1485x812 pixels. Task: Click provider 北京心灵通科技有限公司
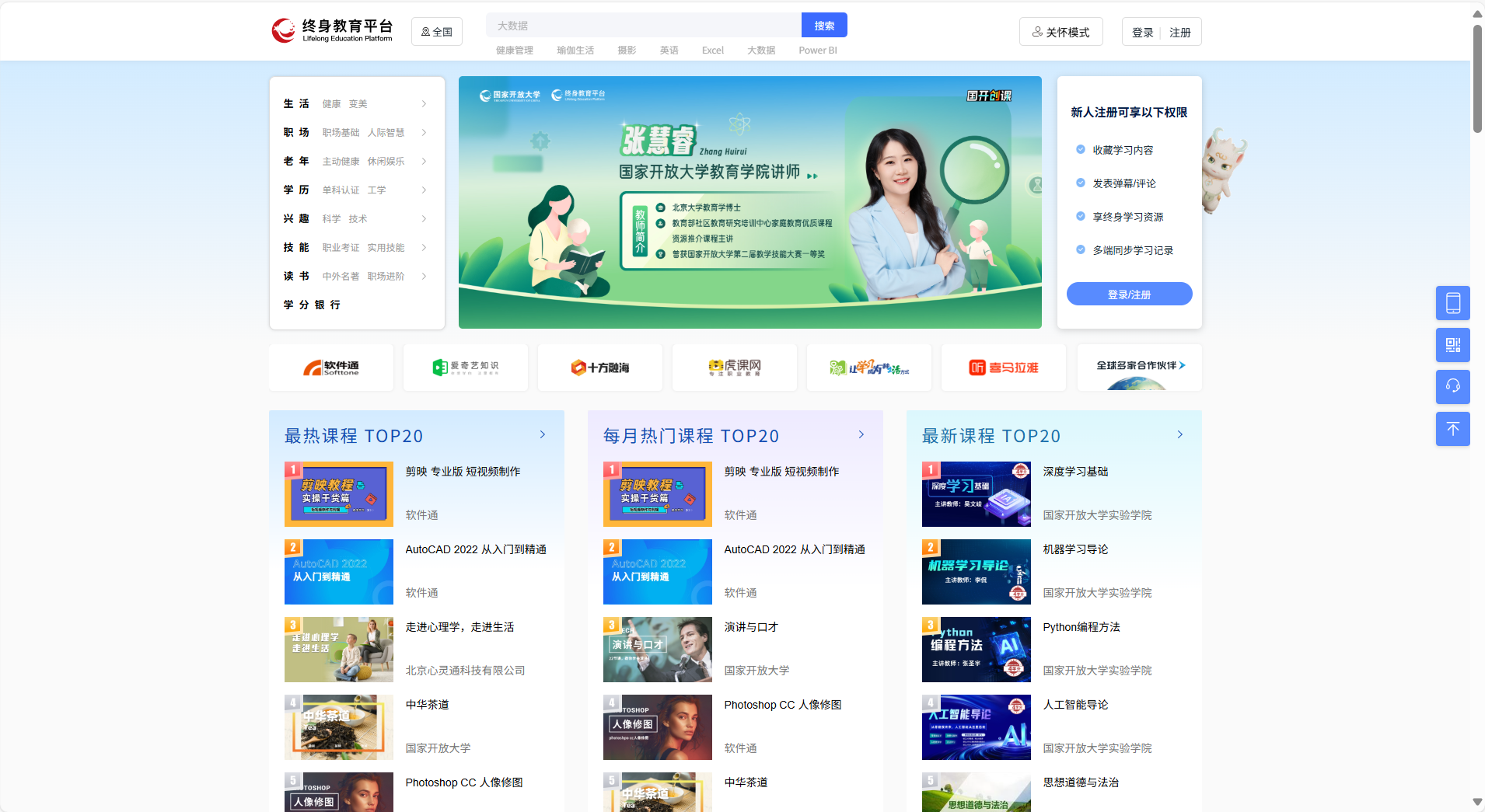[465, 671]
